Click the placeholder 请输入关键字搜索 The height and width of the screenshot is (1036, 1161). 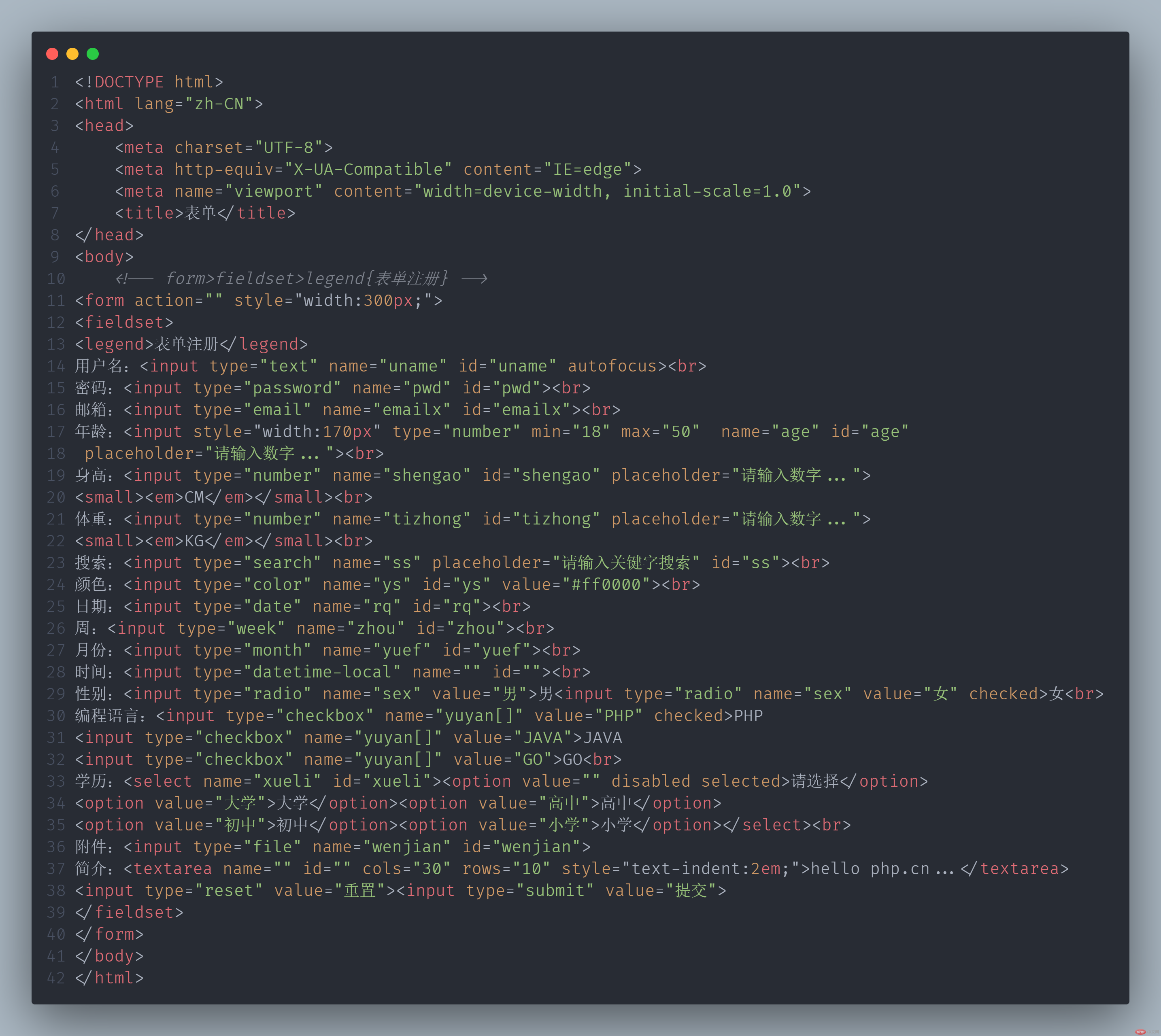pos(566,563)
